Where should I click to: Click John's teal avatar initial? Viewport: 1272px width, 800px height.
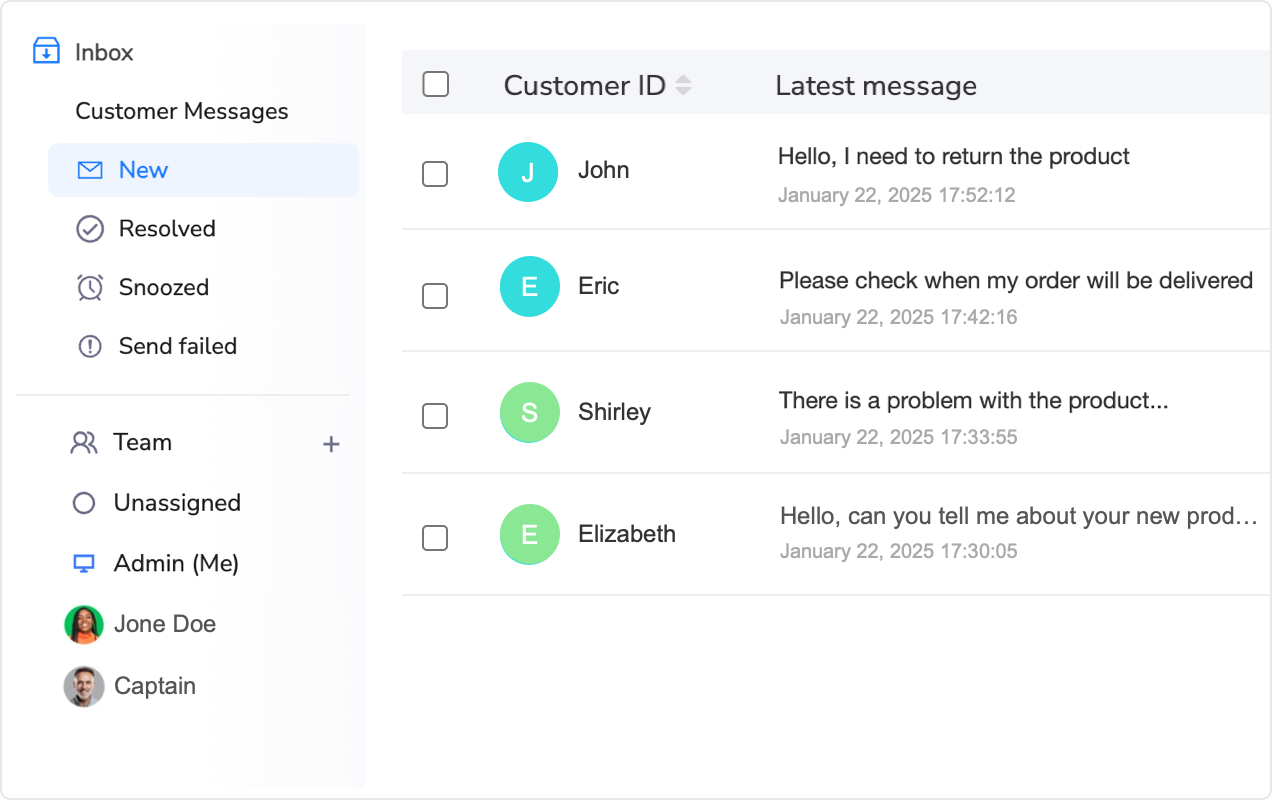(528, 172)
